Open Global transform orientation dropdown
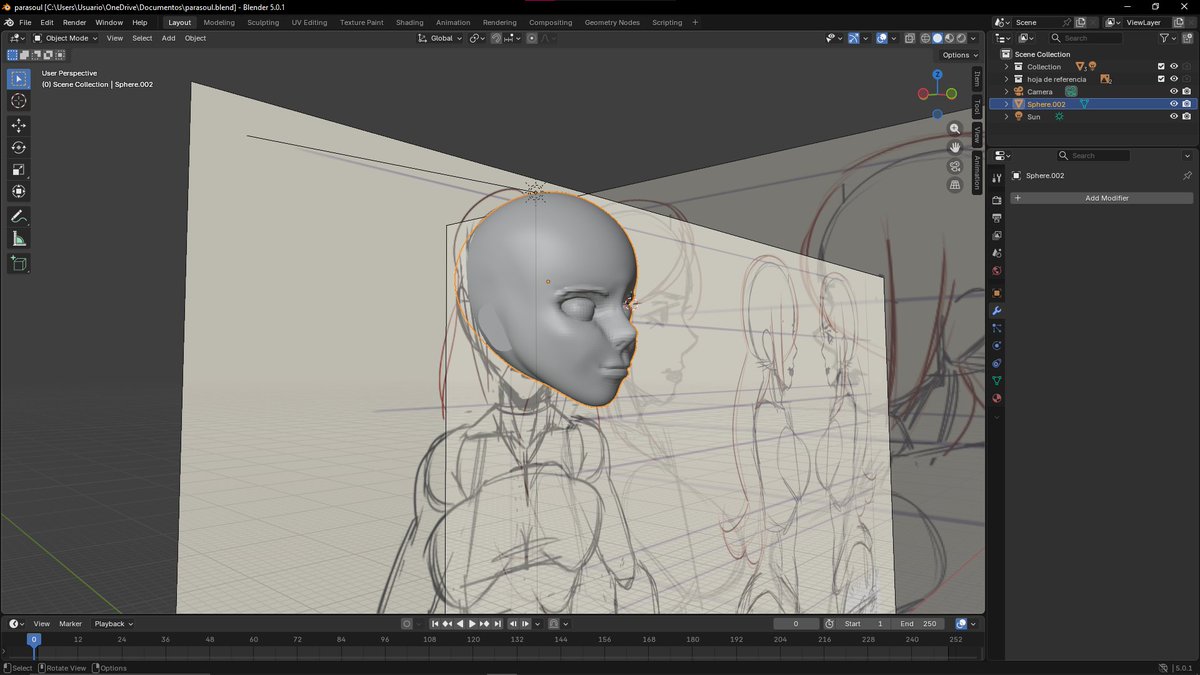 click(441, 38)
